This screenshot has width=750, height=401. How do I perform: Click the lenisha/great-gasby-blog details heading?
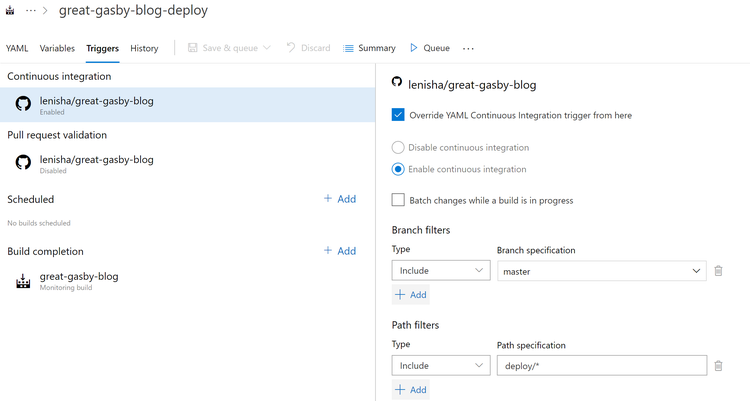point(472,85)
